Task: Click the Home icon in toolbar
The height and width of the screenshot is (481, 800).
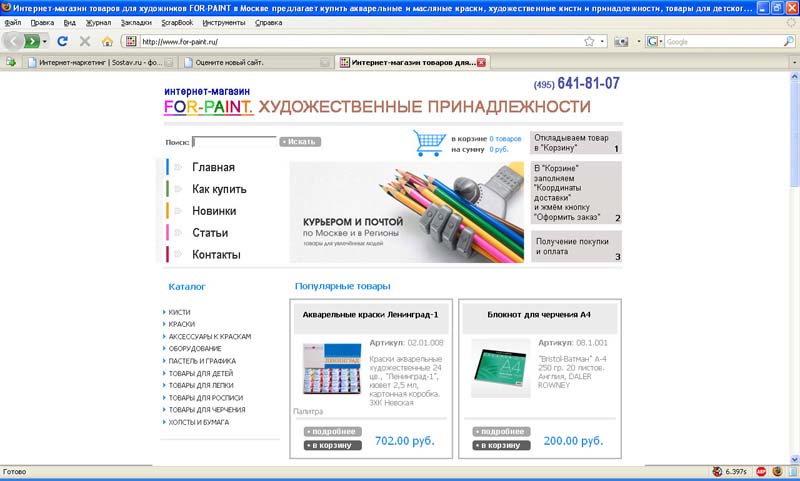Action: coord(106,42)
